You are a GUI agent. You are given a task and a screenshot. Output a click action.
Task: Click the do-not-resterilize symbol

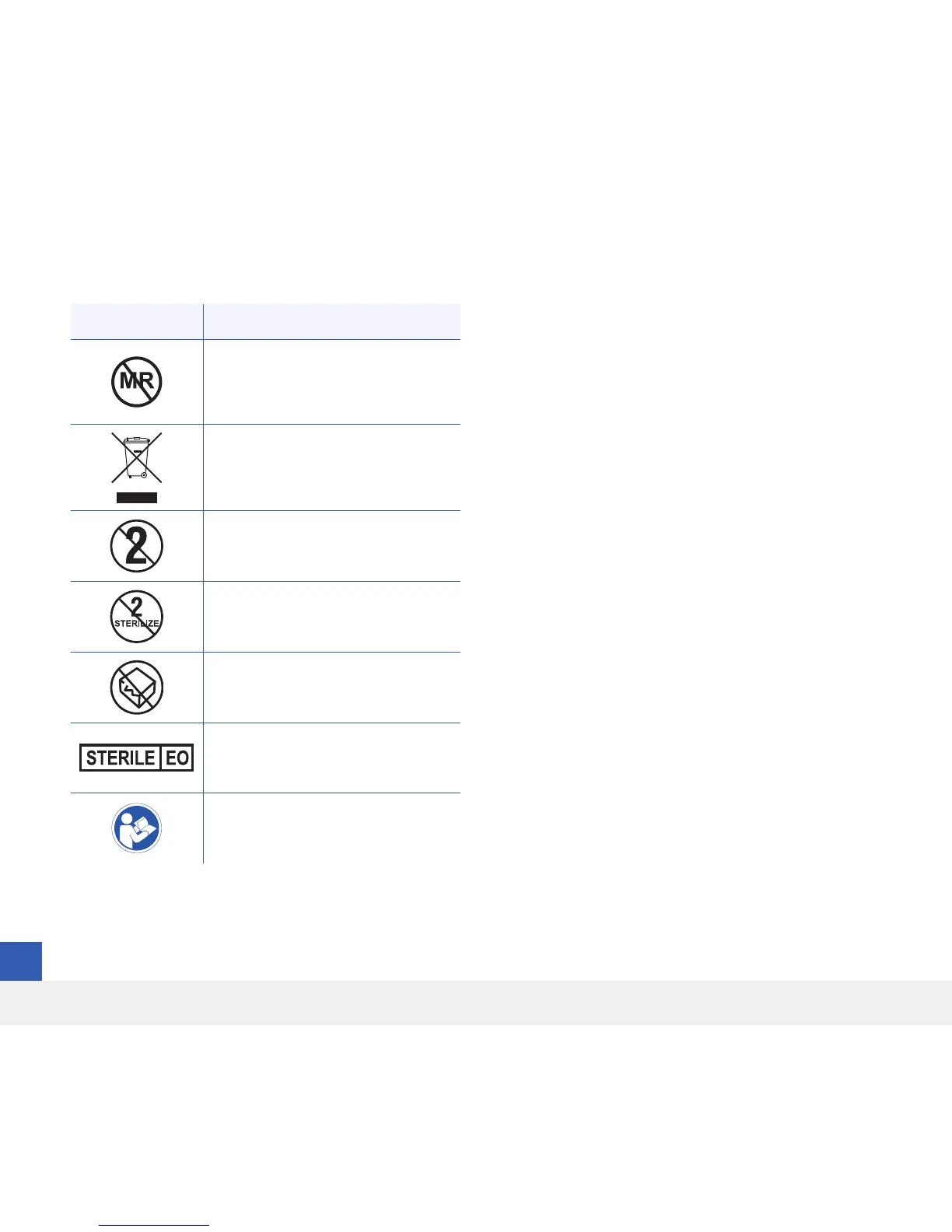[136, 617]
